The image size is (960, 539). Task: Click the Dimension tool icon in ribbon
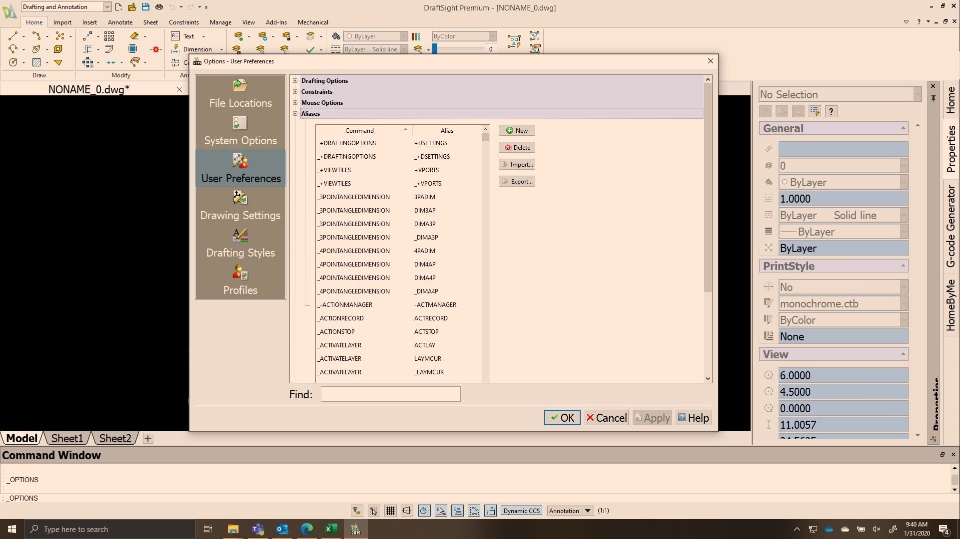pos(176,49)
